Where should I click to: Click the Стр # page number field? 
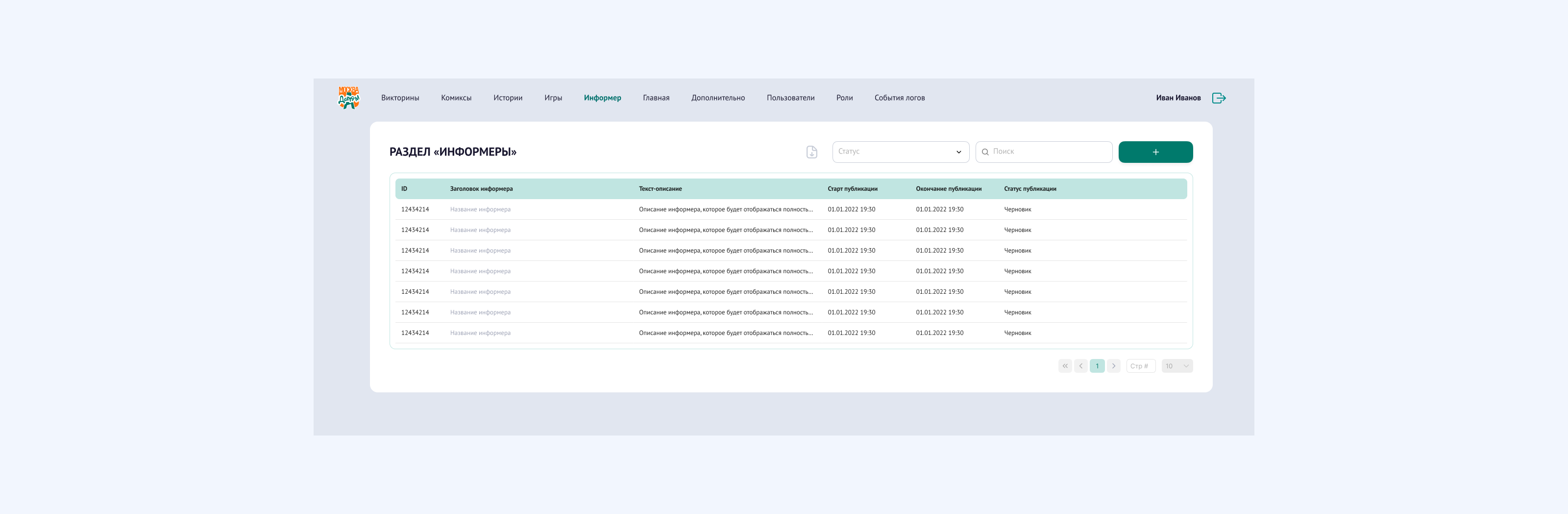pos(1140,366)
